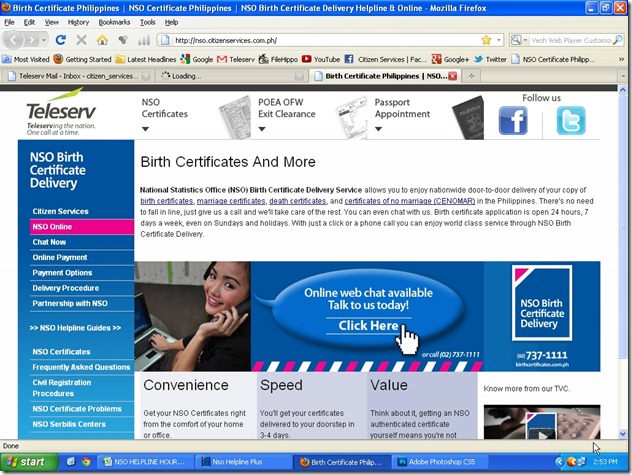Open the History menu
Screen dimensions: 632x475
[78, 22]
